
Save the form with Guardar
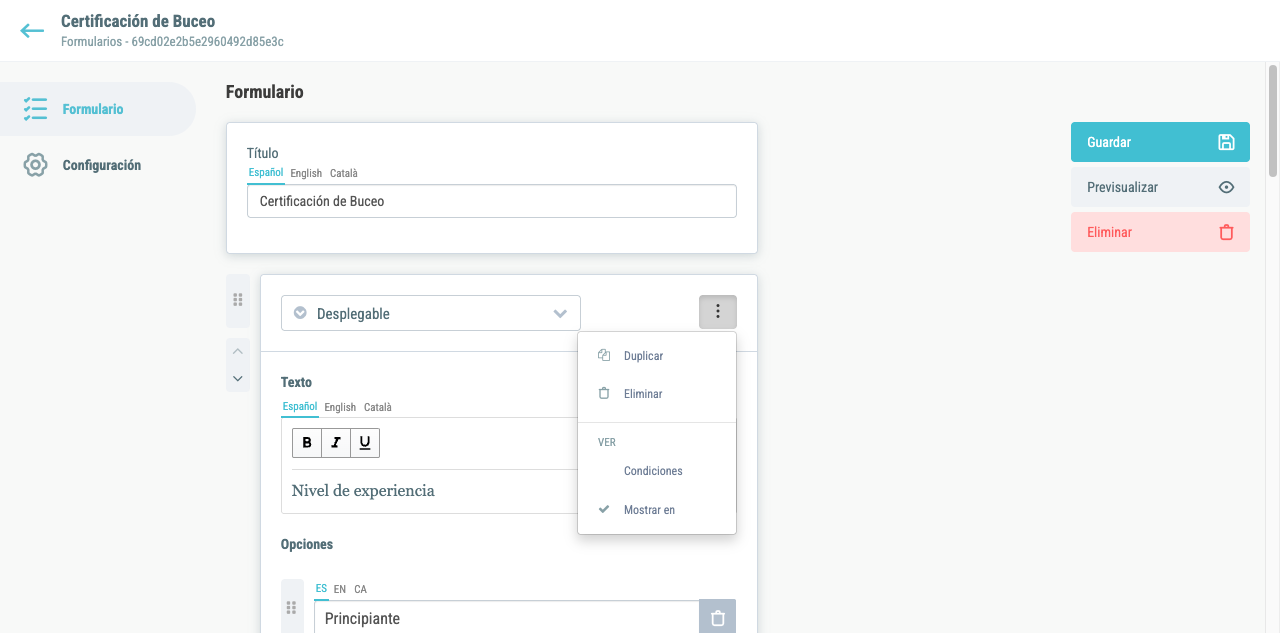point(1160,142)
